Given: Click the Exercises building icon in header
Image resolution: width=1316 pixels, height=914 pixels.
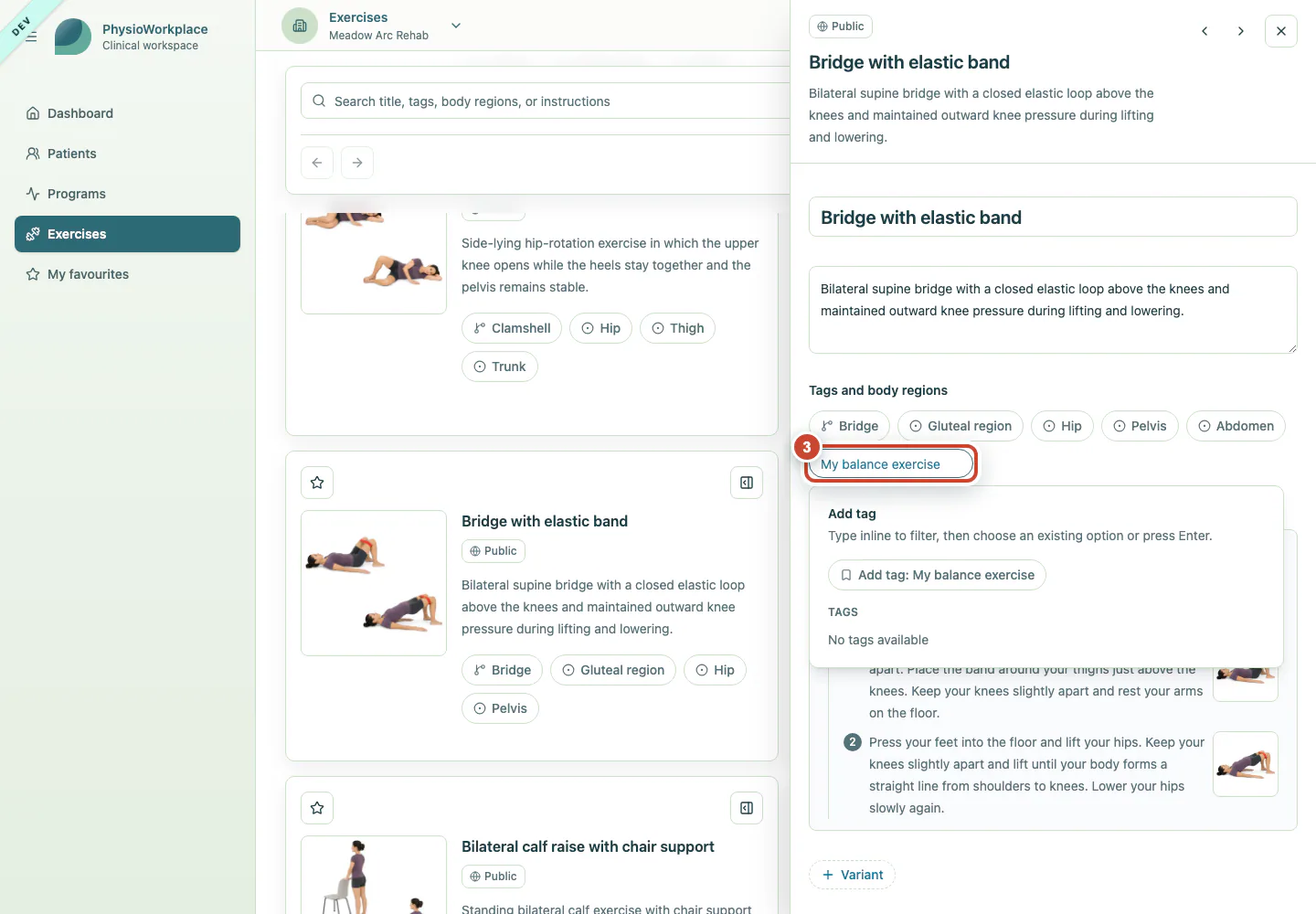Looking at the screenshot, I should [x=300, y=27].
